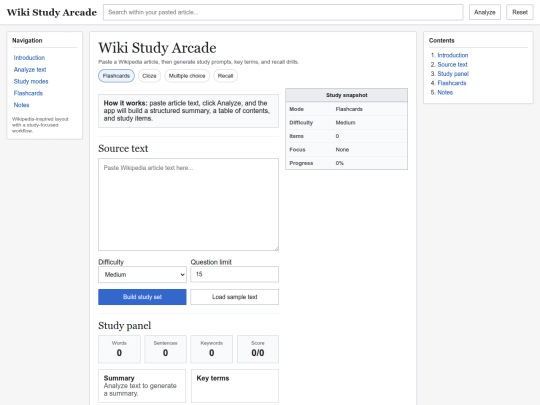
Task: Go to Study modes in Navigation
Action: pos(31,81)
